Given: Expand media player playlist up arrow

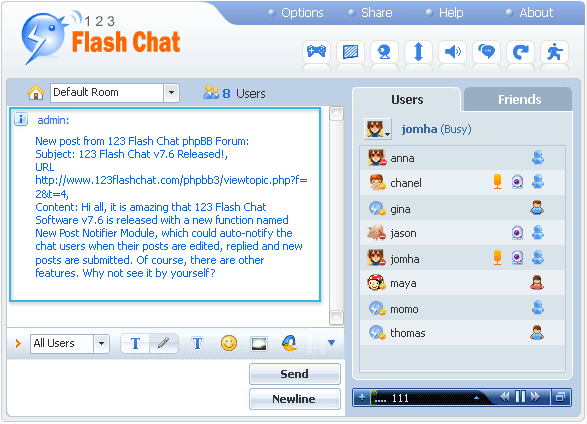Looking at the screenshot, I should pyautogui.click(x=476, y=398).
